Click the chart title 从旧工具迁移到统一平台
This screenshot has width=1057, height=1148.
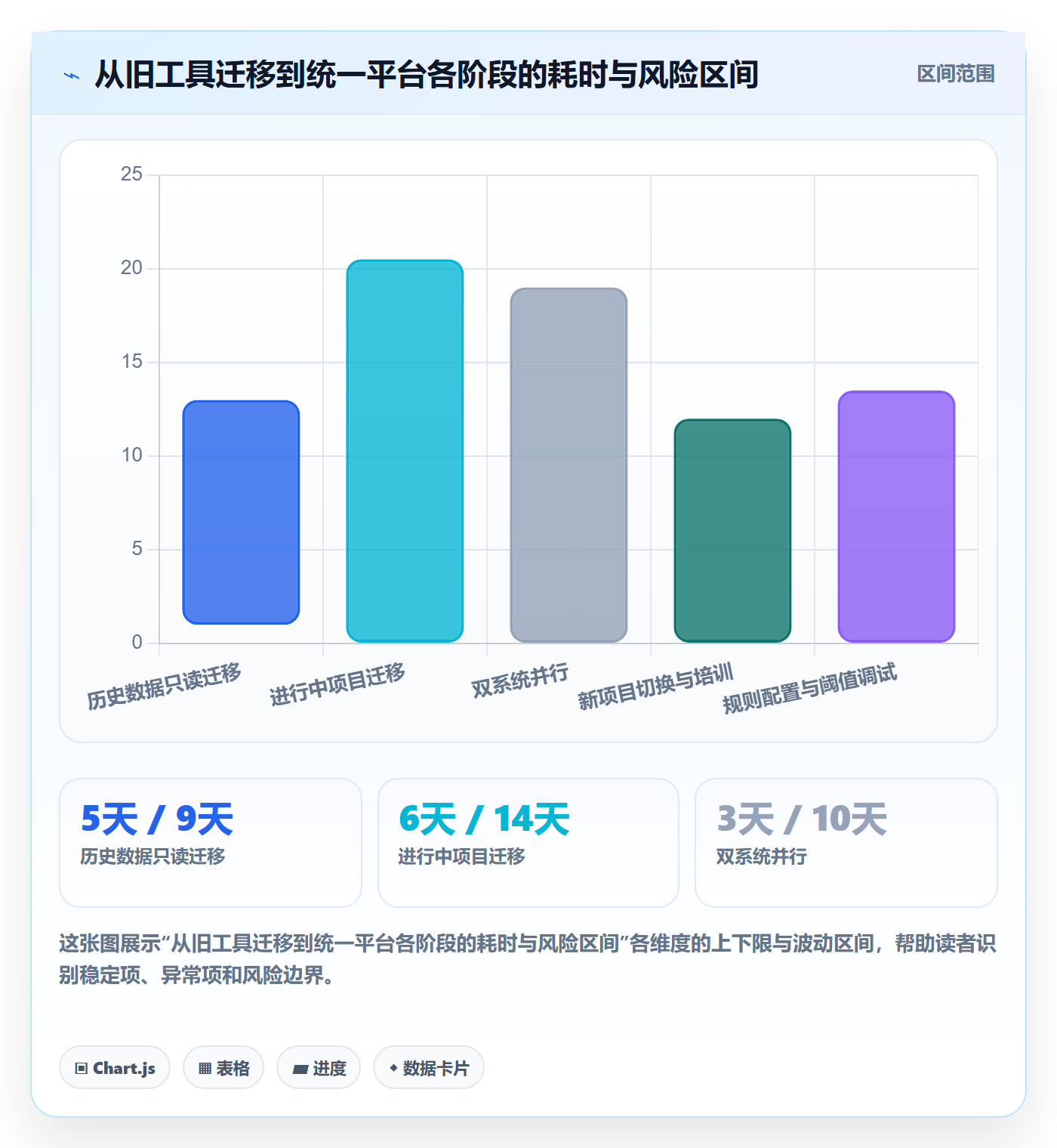click(427, 74)
